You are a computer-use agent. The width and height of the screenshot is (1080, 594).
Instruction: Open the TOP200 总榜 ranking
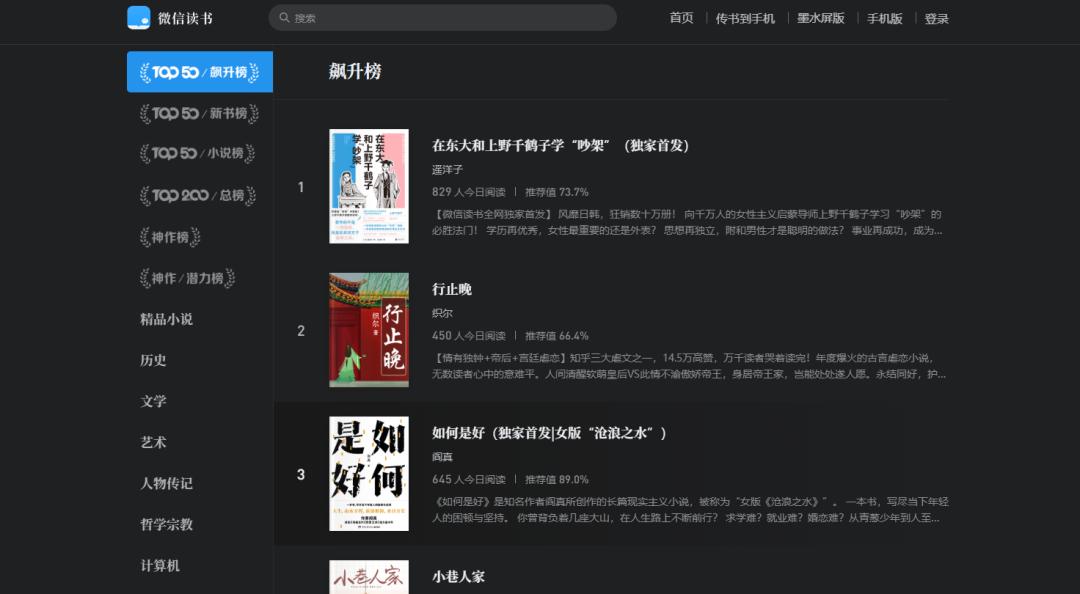point(199,195)
